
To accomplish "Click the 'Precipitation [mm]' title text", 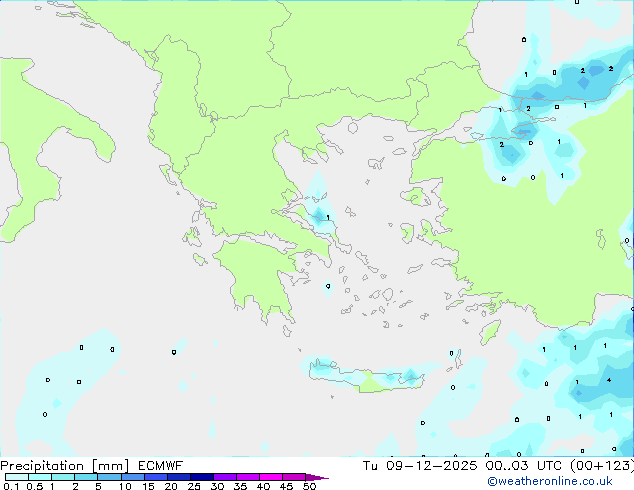I will point(64,466).
